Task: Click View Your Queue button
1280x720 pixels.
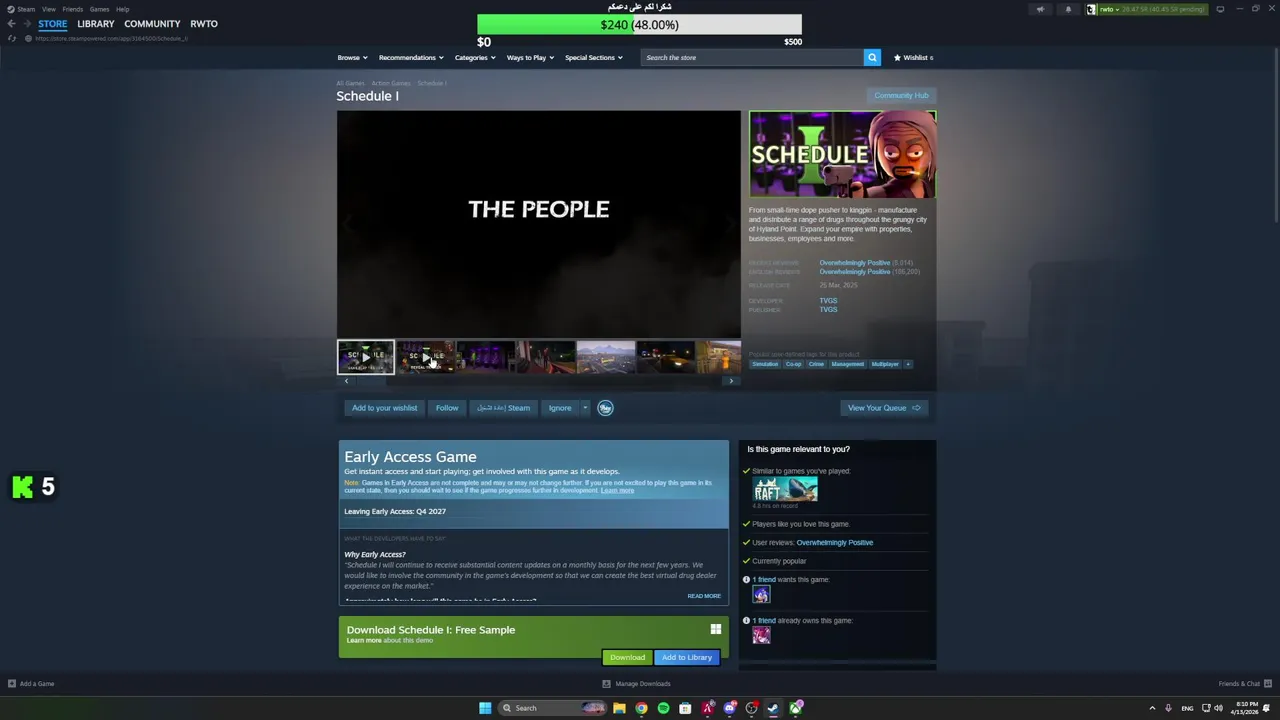Action: (884, 408)
